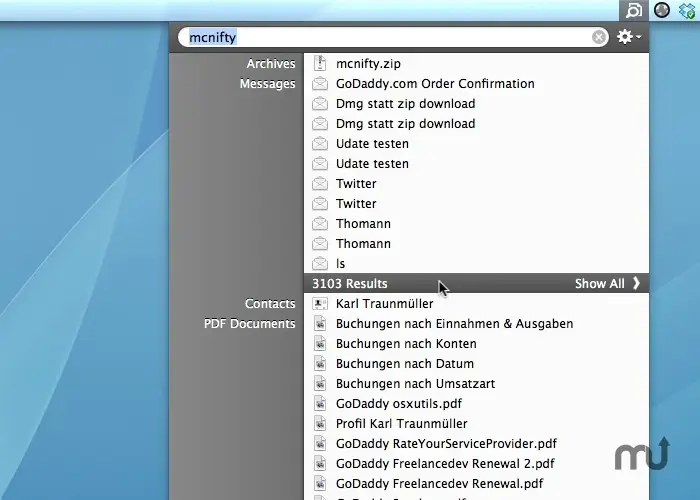The height and width of the screenshot is (500, 700).
Task: Select the second Thomann message row
Action: [476, 244]
